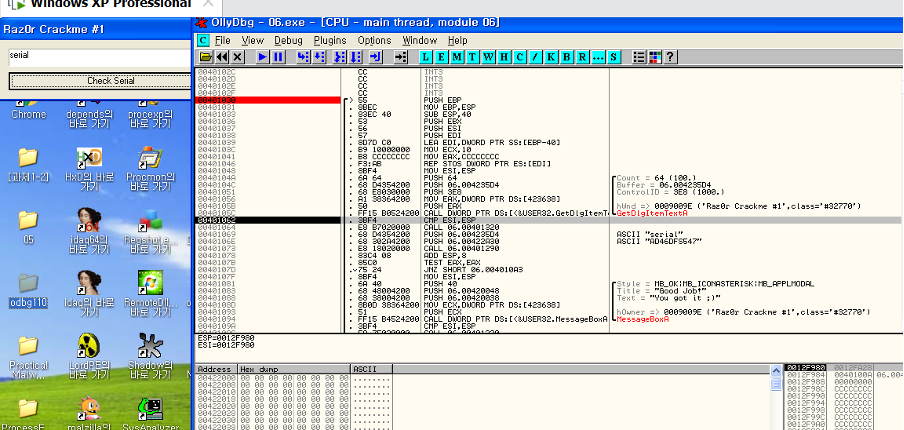
Task: Select the HxD shortcut on desktop
Action: (89, 169)
